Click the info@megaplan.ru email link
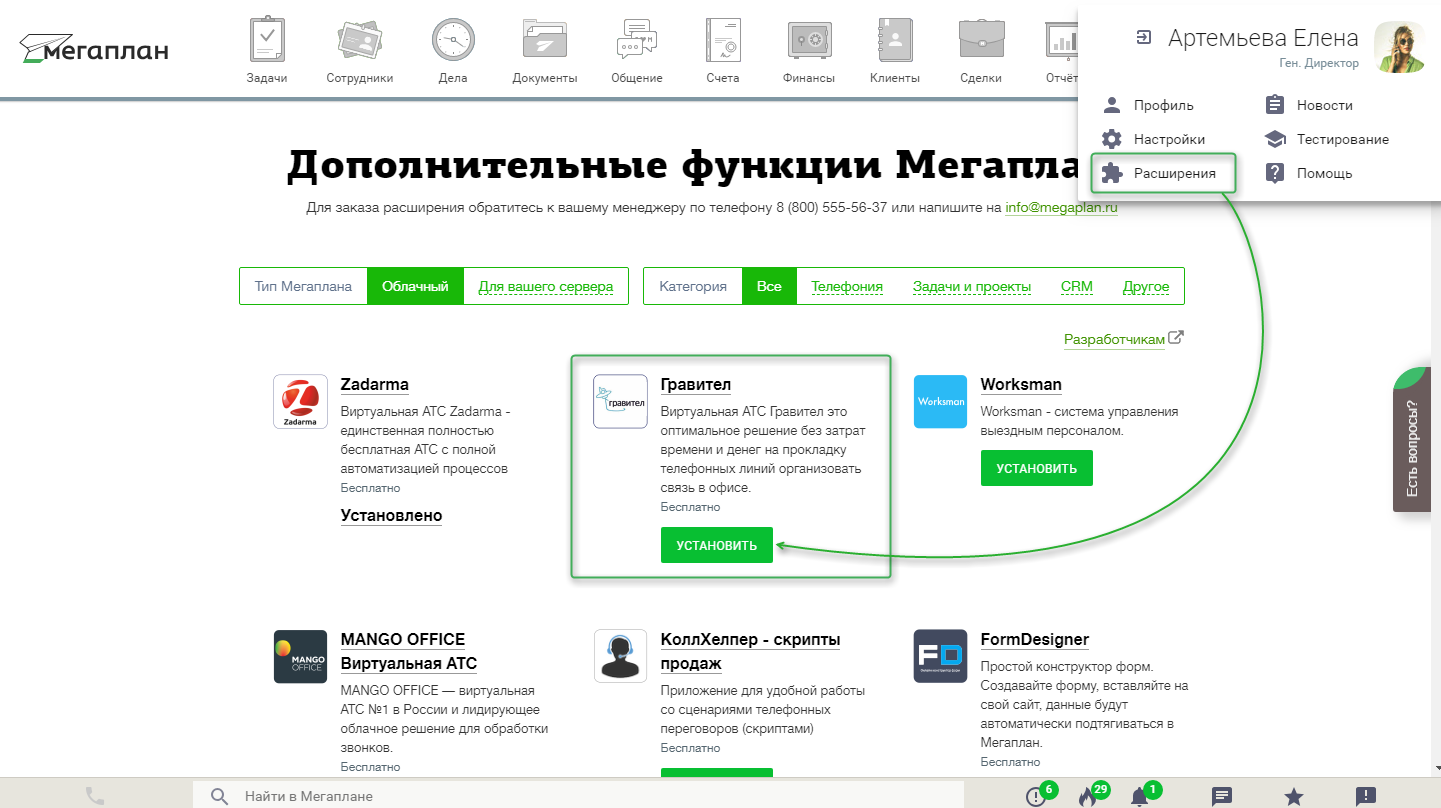The width and height of the screenshot is (1441, 808). pos(1061,208)
